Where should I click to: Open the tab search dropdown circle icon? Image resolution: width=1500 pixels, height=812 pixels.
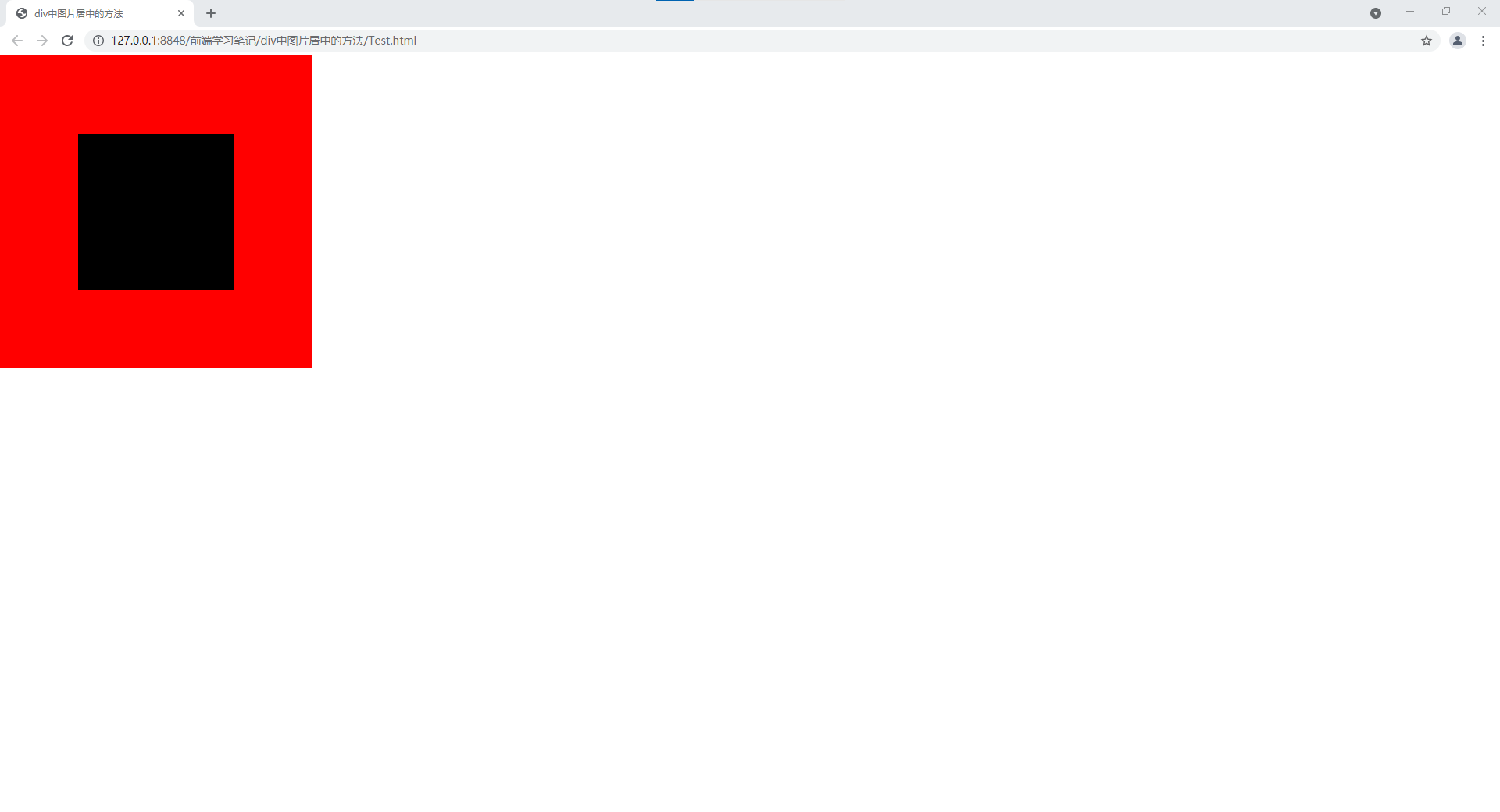(x=1376, y=13)
